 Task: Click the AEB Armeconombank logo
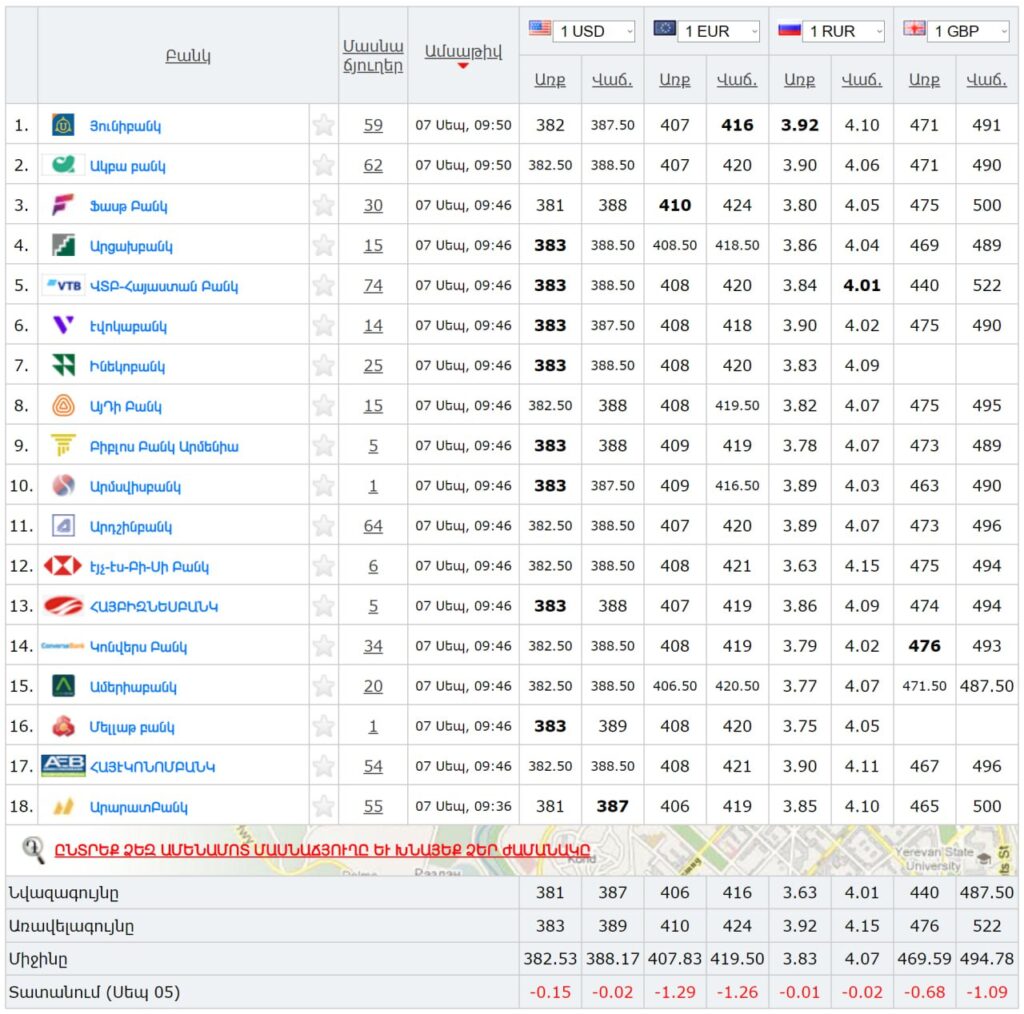[x=63, y=766]
